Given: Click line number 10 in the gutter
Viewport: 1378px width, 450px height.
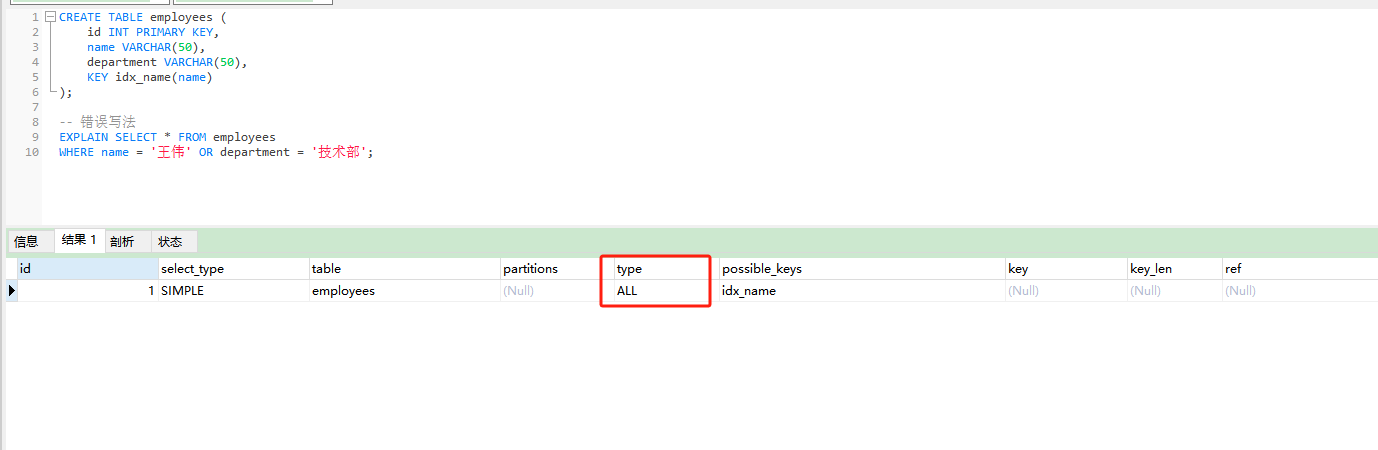Looking at the screenshot, I should tap(33, 152).
